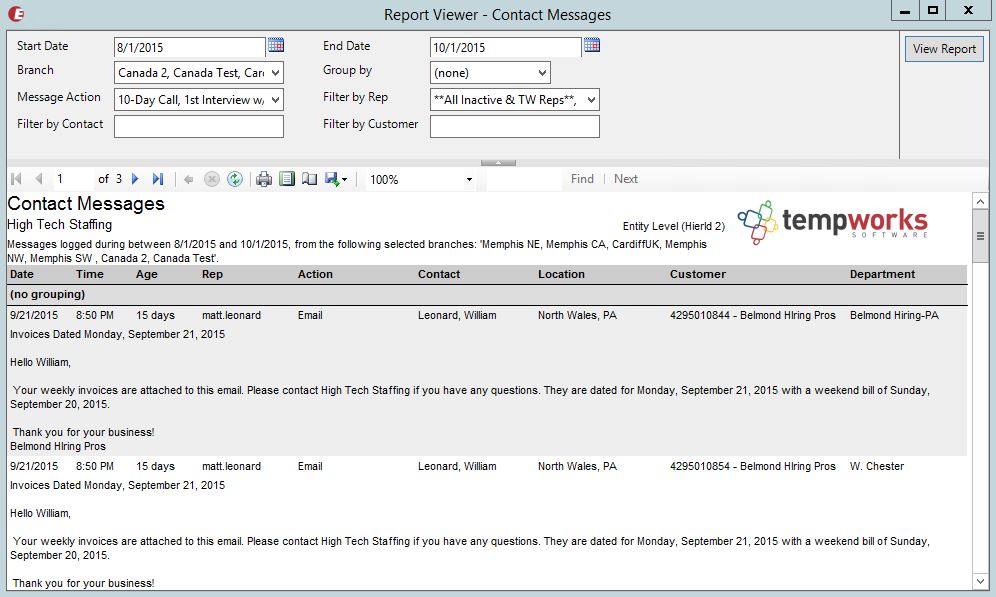Expand the Branch dropdown
This screenshot has width=996, height=597.
[x=276, y=73]
